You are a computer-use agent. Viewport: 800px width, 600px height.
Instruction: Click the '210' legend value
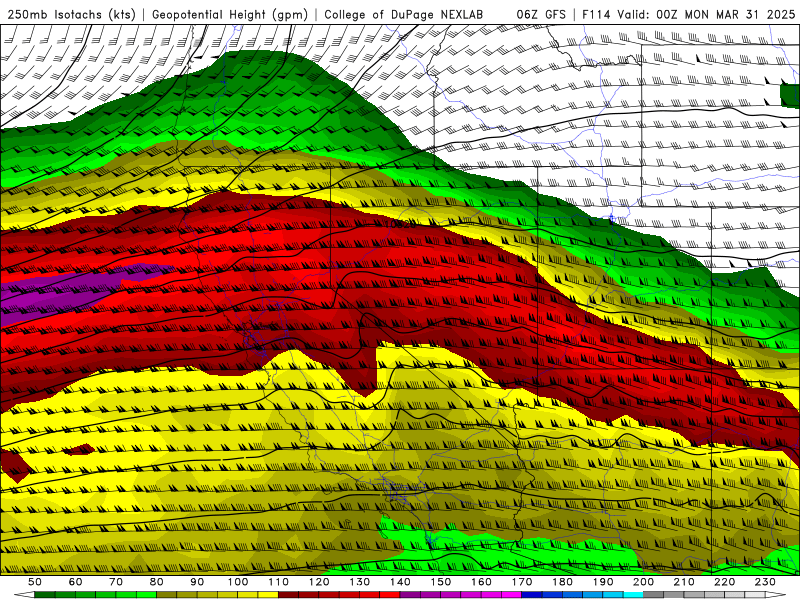[x=684, y=582]
